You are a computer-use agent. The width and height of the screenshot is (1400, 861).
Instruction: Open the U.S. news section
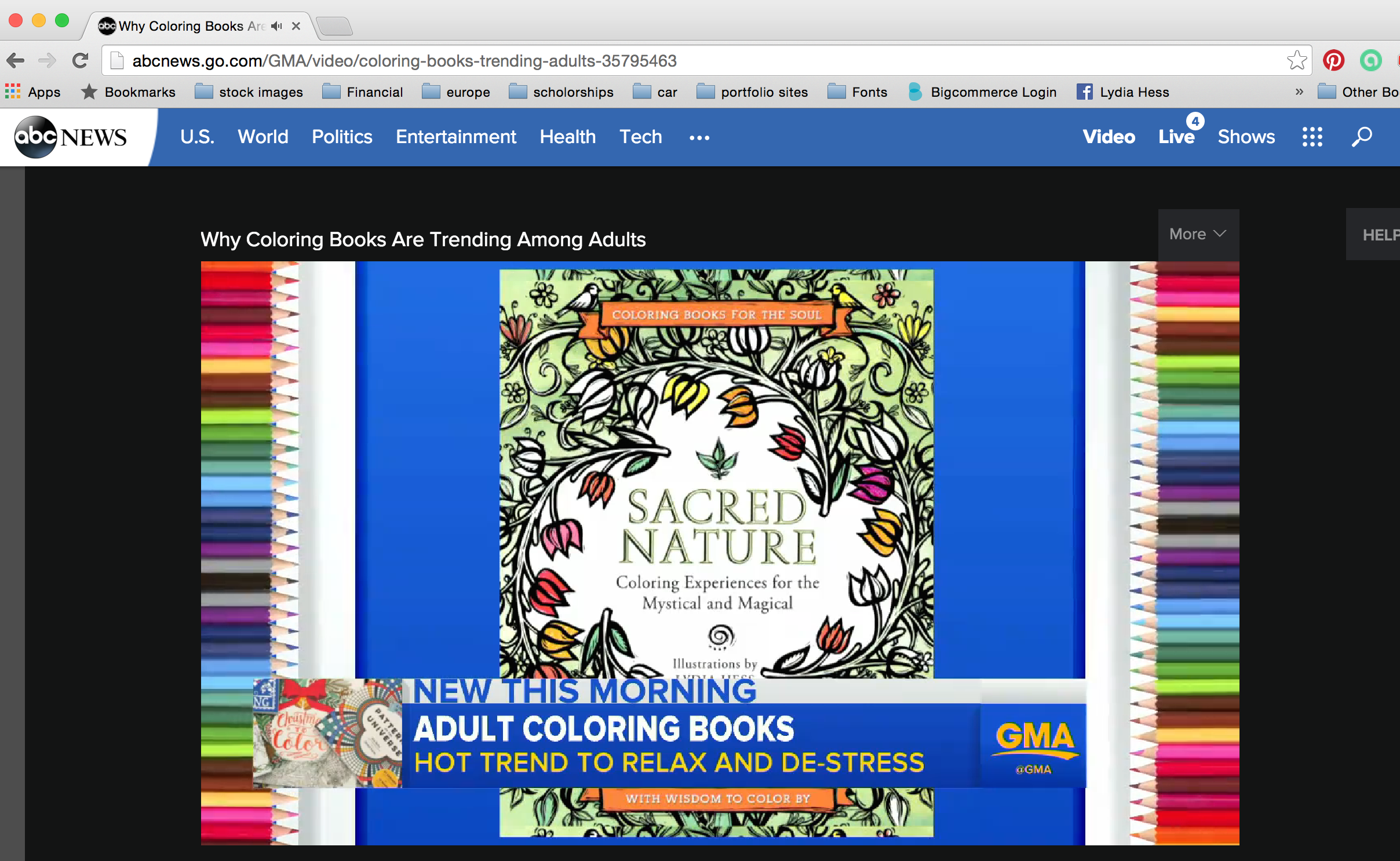coord(197,137)
